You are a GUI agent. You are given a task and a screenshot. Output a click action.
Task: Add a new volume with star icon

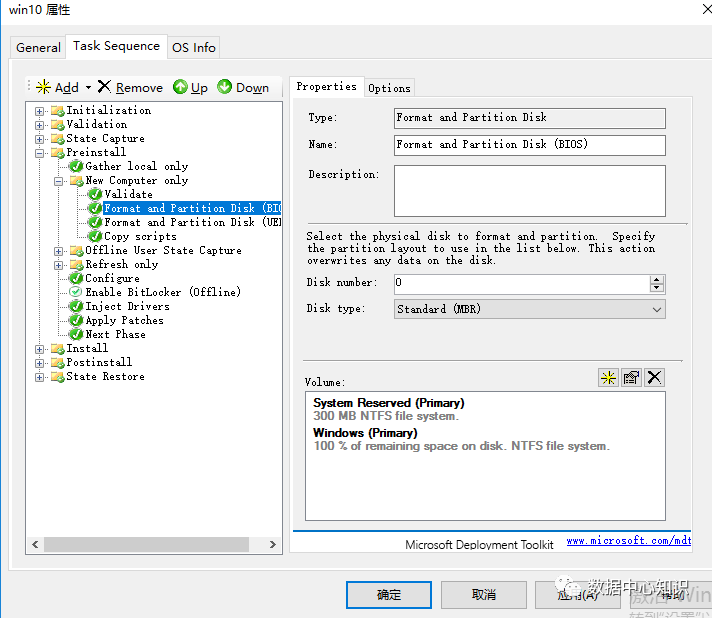pyautogui.click(x=608, y=377)
